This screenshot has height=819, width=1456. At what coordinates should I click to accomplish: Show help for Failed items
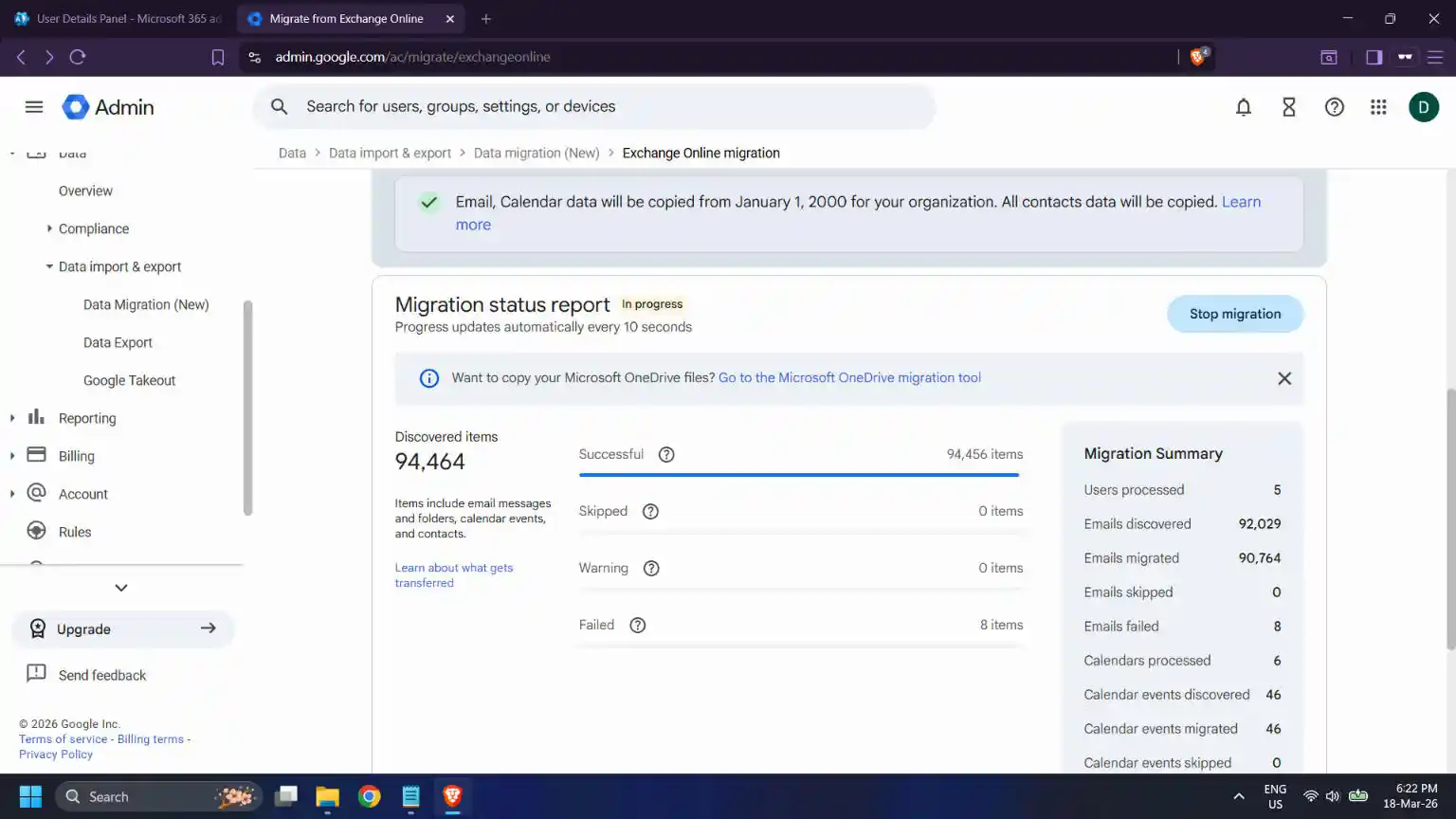click(638, 625)
